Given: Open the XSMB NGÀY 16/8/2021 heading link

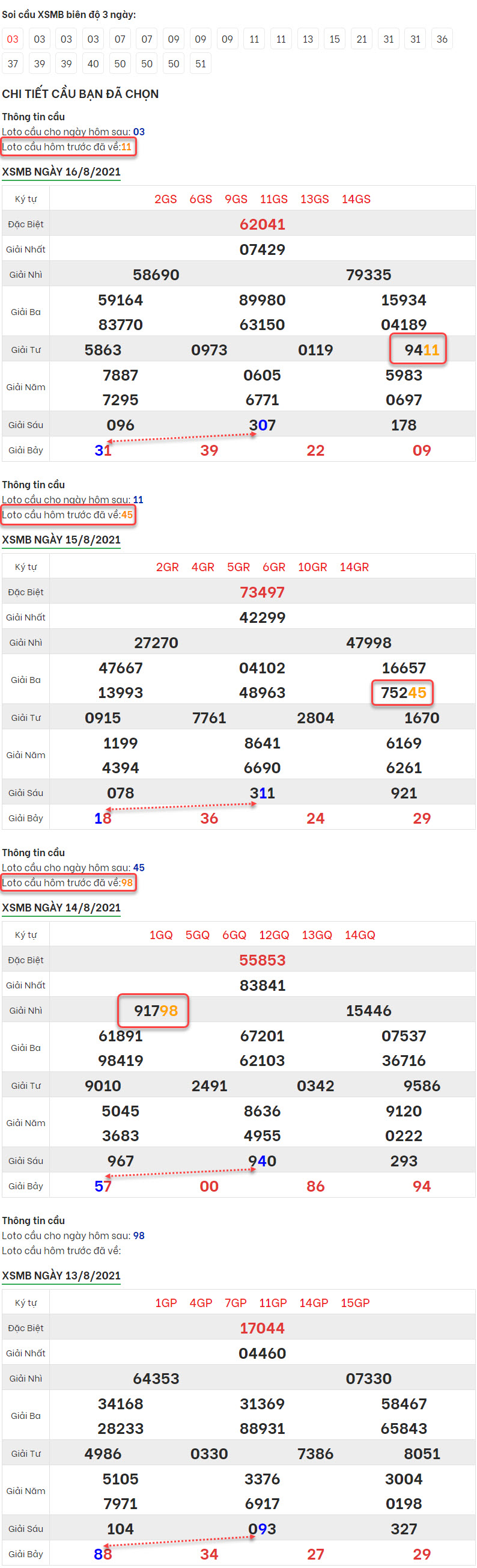Looking at the screenshot, I should (61, 172).
